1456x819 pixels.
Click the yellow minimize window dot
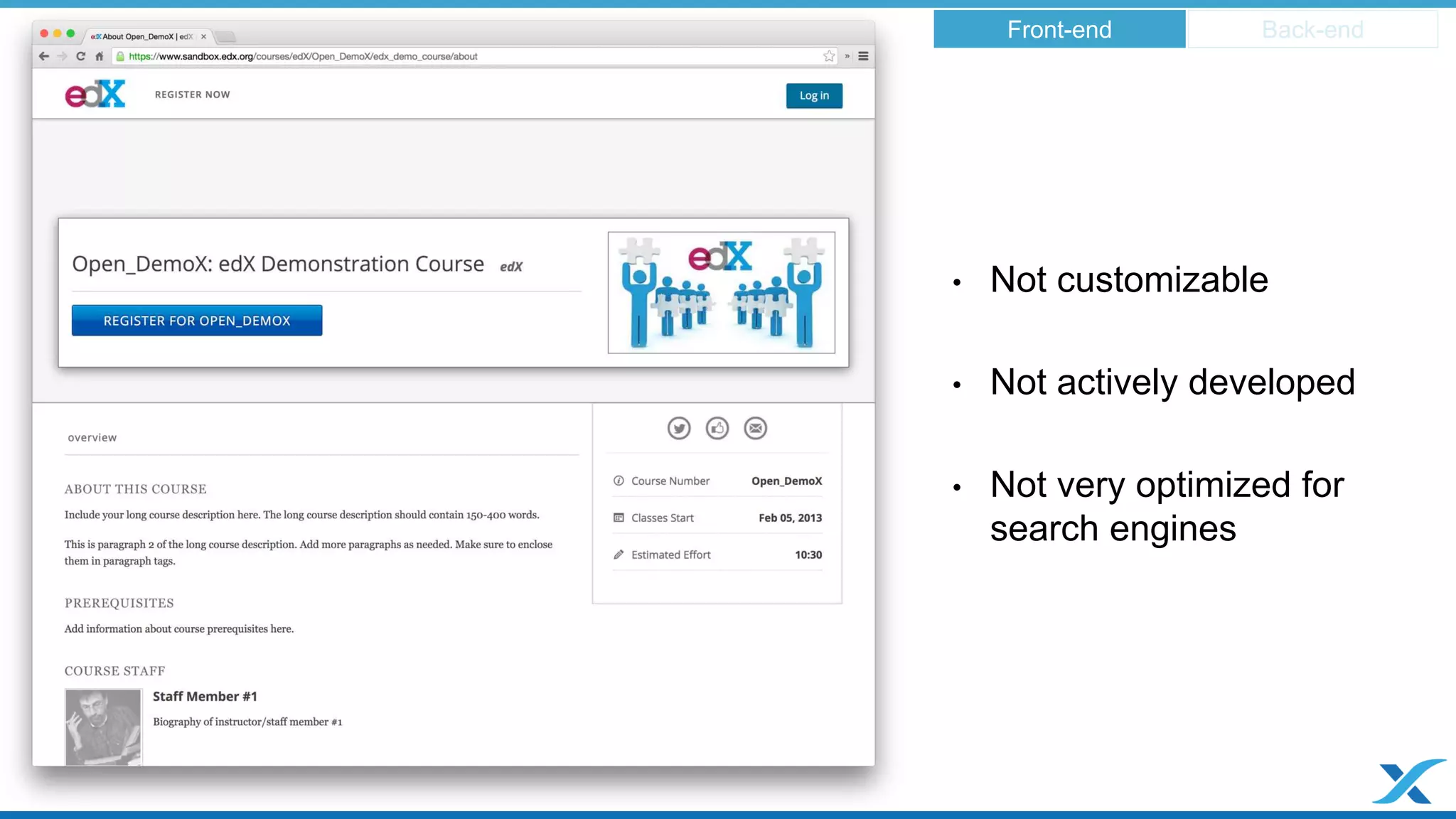coord(58,33)
